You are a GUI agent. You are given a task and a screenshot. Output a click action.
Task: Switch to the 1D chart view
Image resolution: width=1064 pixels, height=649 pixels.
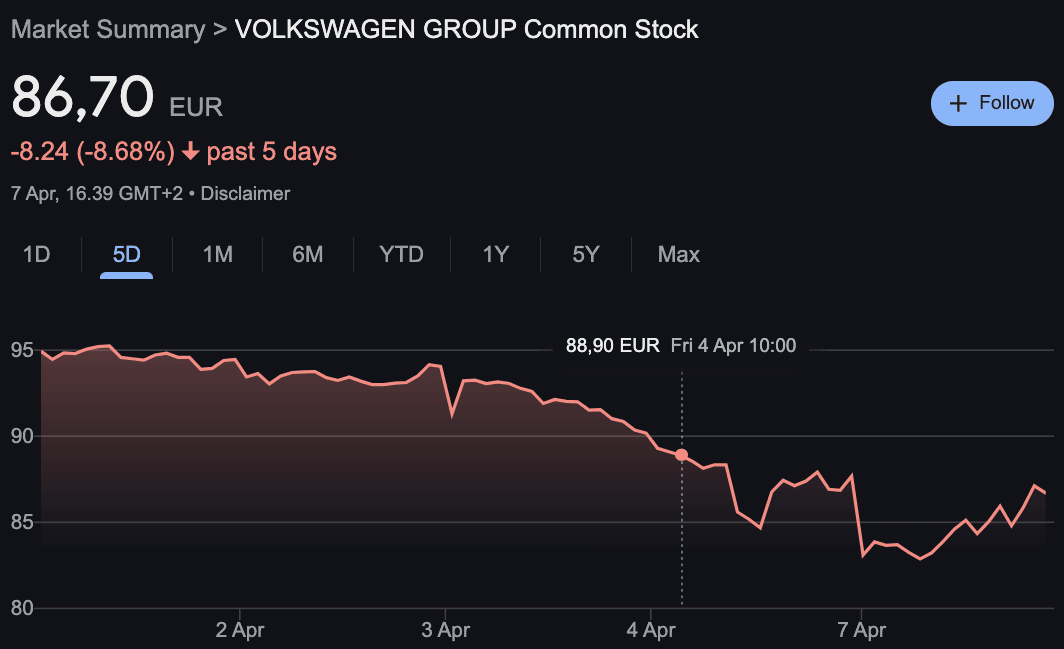[x=36, y=254]
